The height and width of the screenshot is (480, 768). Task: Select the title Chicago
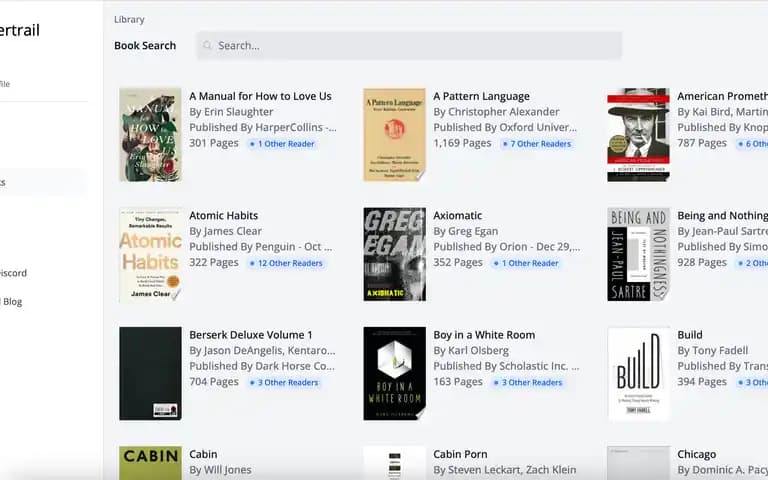696,455
